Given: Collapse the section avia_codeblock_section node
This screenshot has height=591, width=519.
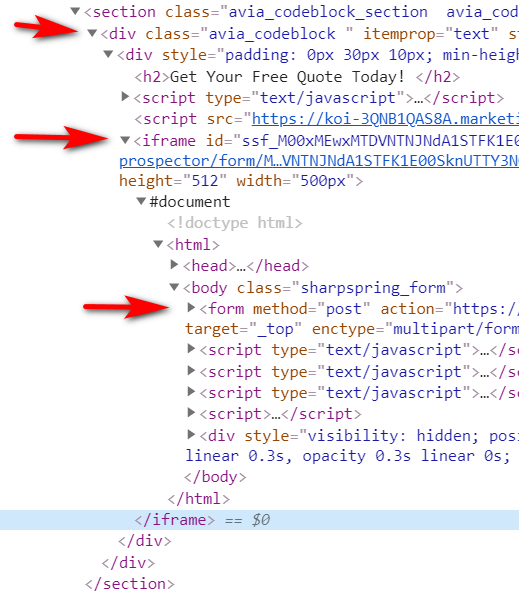Looking at the screenshot, I should (75, 11).
